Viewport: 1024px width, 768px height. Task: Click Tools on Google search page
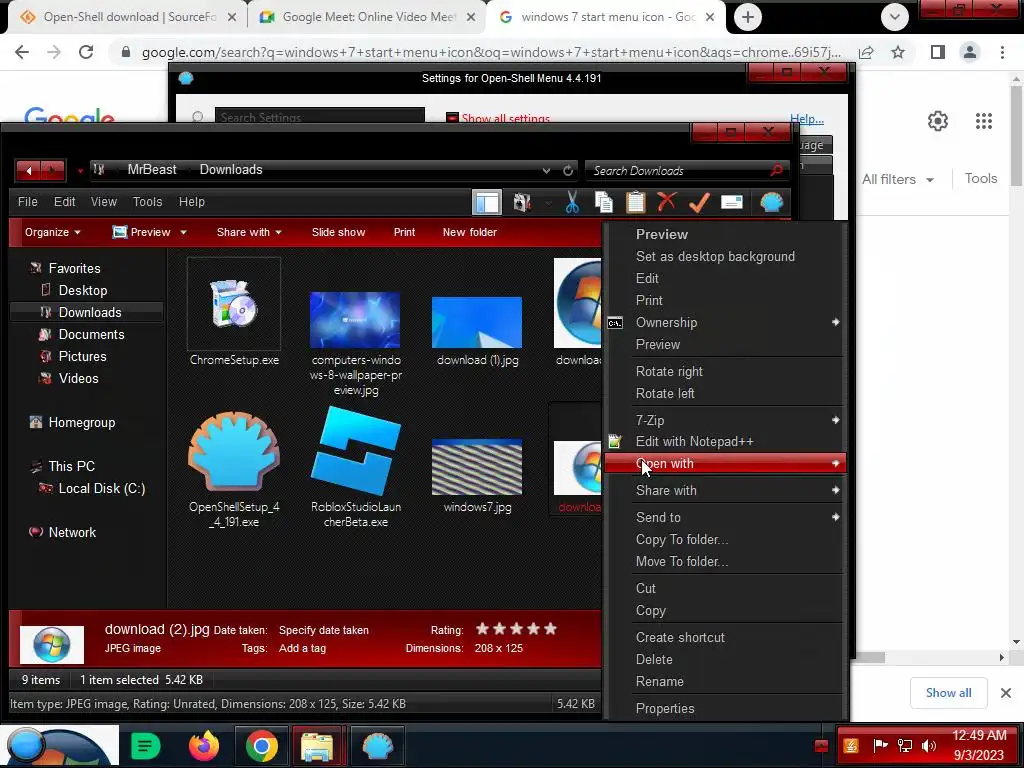[981, 178]
